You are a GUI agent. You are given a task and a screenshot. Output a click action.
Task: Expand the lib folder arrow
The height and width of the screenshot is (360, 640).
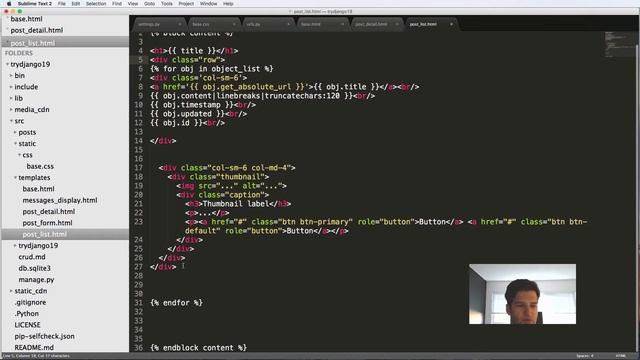click(11, 98)
